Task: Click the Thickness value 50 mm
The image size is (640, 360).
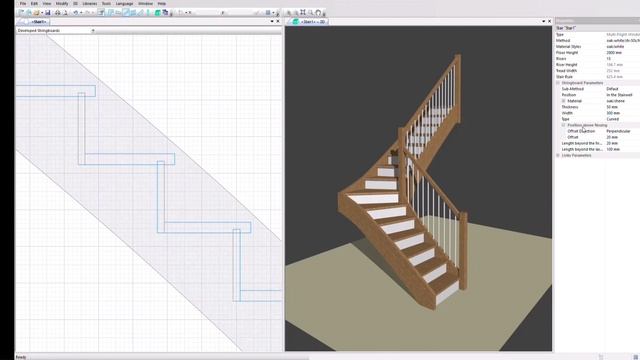Action: (612, 107)
